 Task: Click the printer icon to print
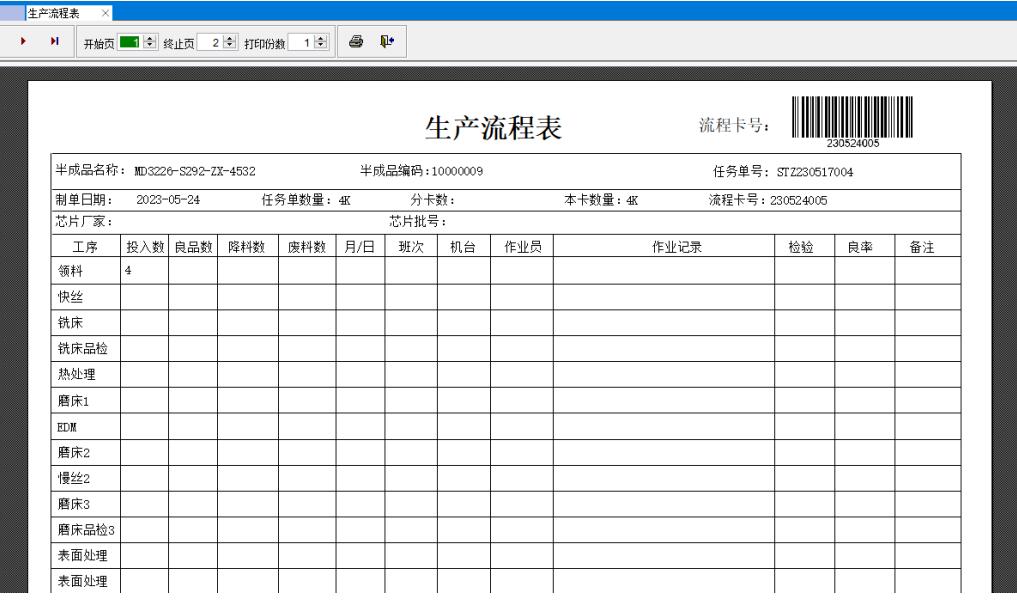click(x=356, y=41)
